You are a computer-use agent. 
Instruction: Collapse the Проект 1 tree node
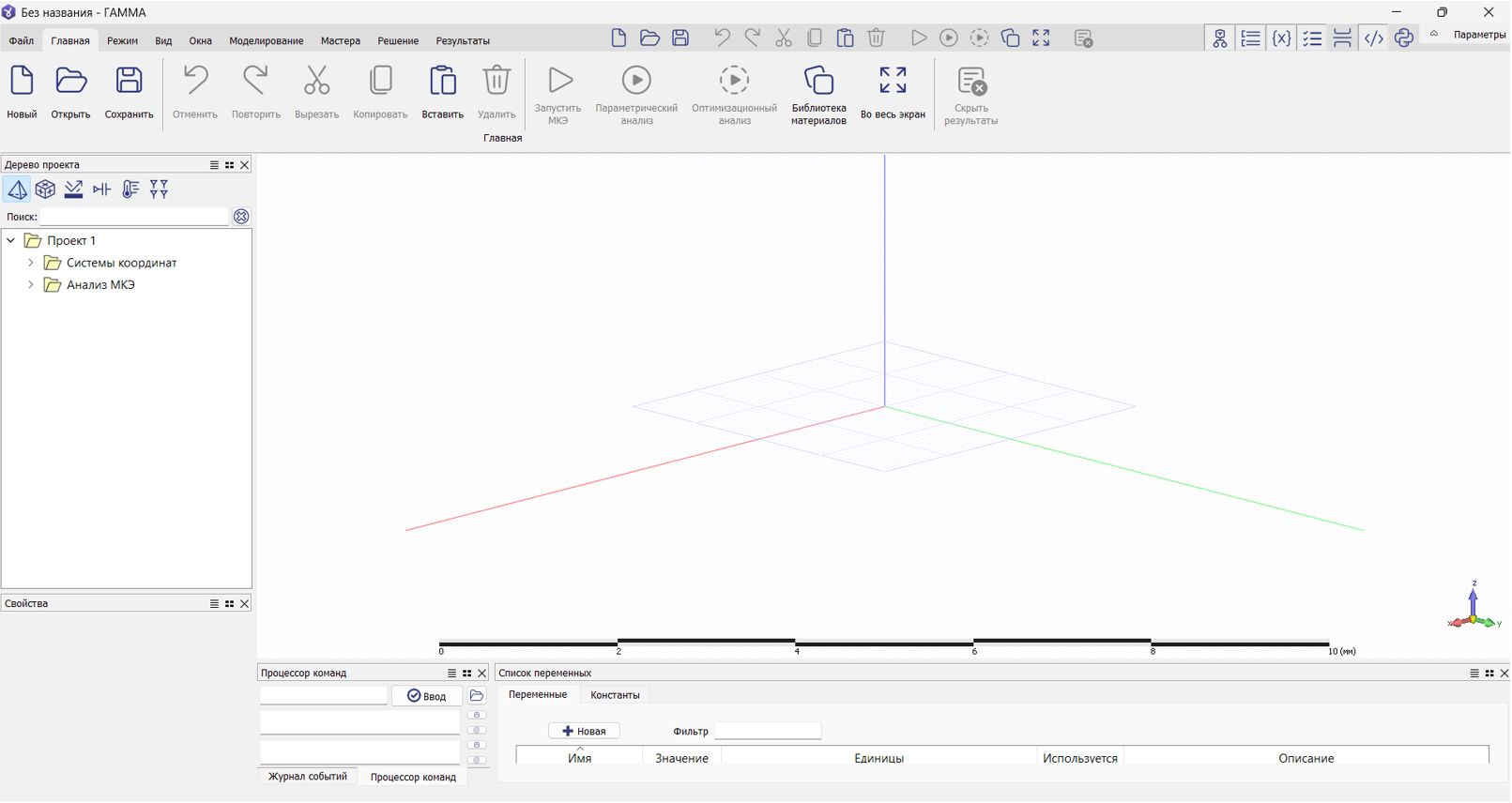coord(11,241)
